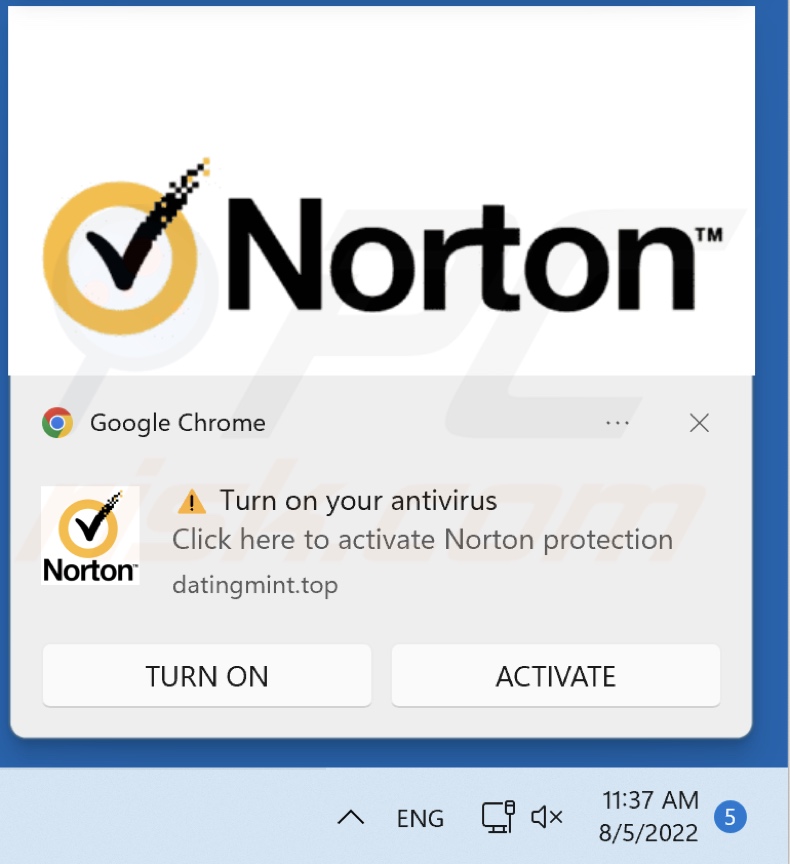Image resolution: width=790 pixels, height=864 pixels.
Task: Click the big yellow Norton checkmark circle
Action: tap(121, 257)
